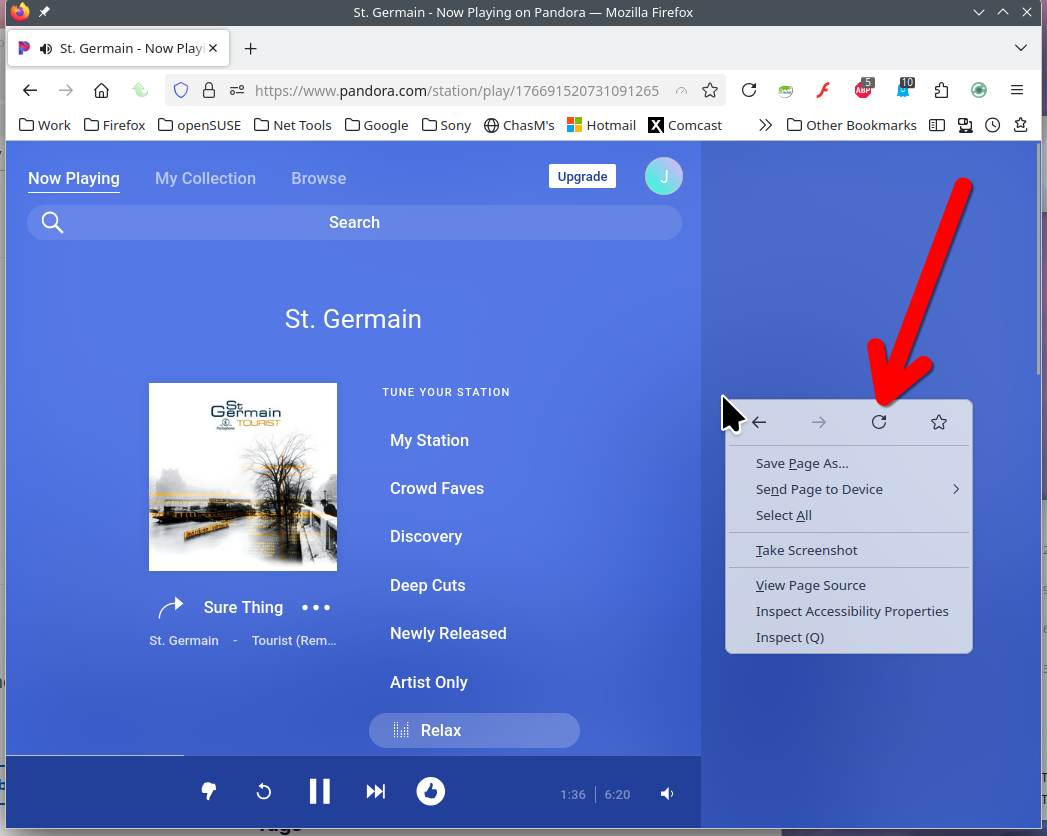Click the Pandora Search field

coord(354,222)
